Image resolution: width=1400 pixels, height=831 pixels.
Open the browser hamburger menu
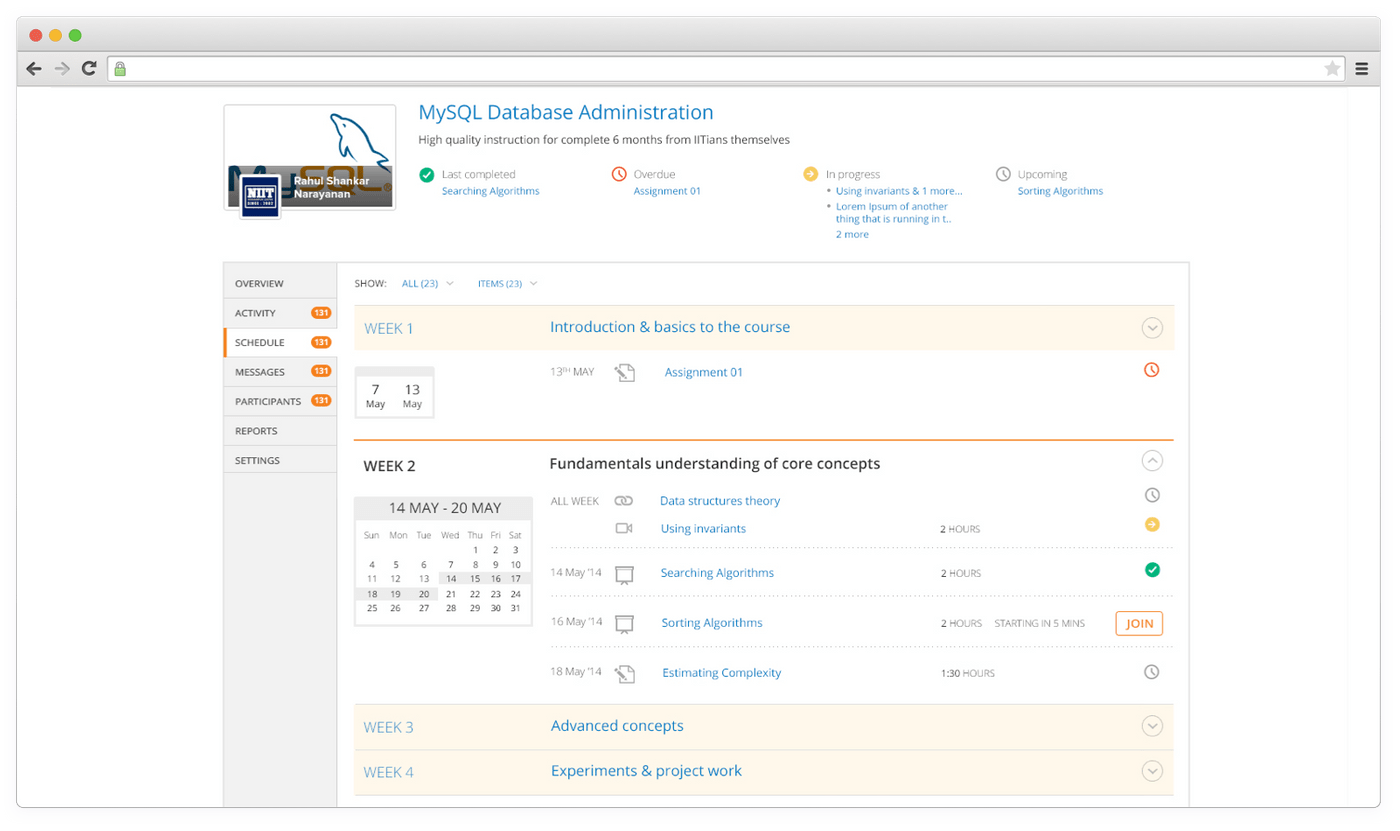(x=1361, y=69)
